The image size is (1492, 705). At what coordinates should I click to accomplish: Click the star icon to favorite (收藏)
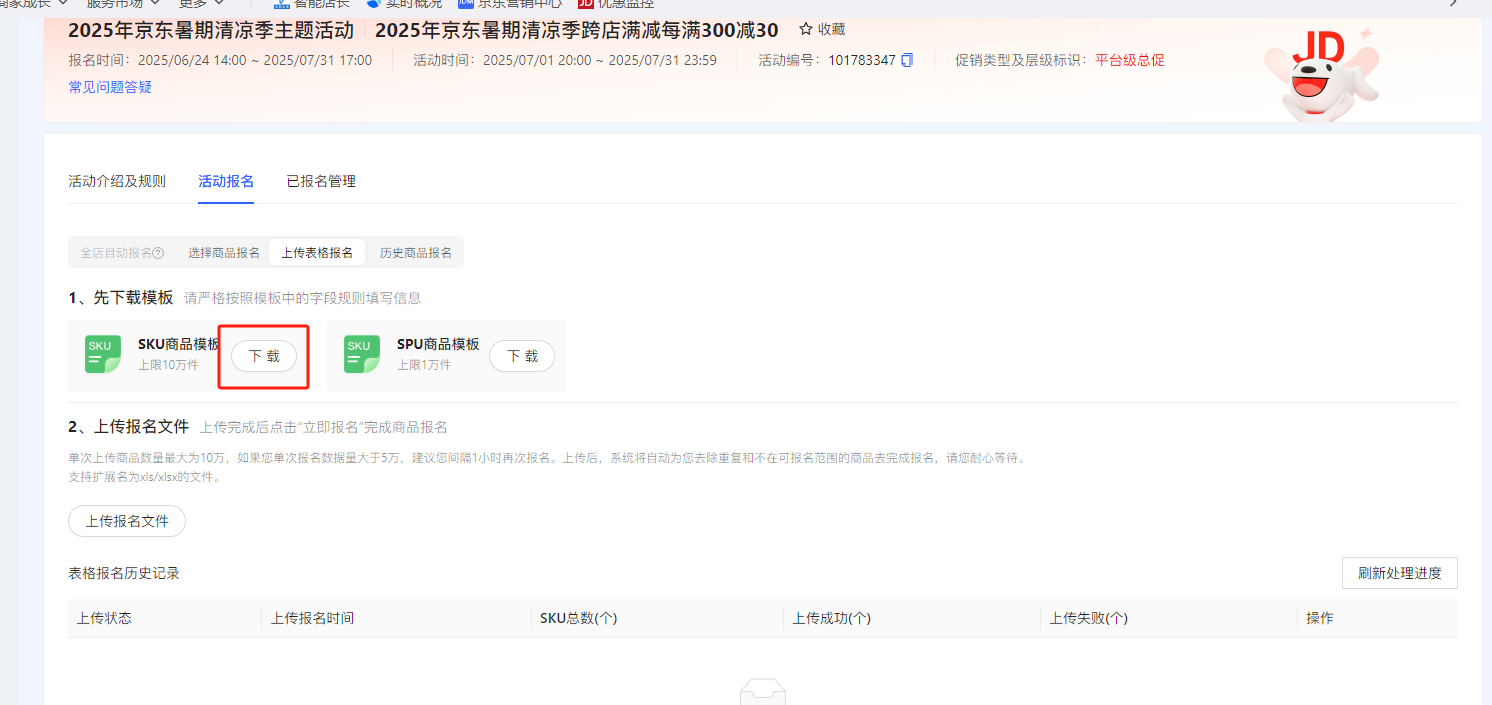point(806,30)
